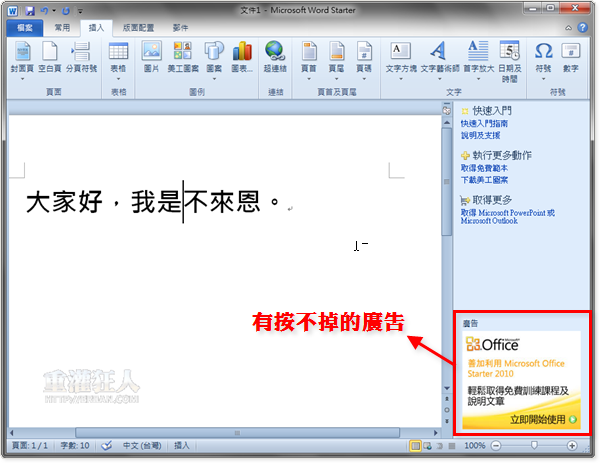
Task: Switch to the 版面配置 tab
Action: [140, 29]
